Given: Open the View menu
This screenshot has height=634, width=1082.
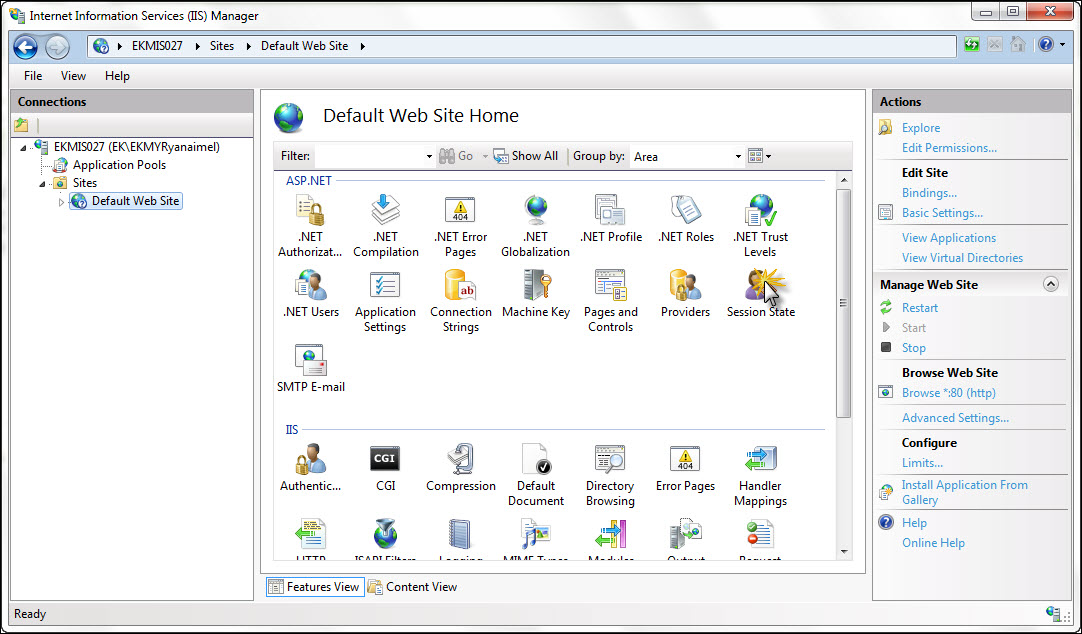Looking at the screenshot, I should click(x=73, y=76).
